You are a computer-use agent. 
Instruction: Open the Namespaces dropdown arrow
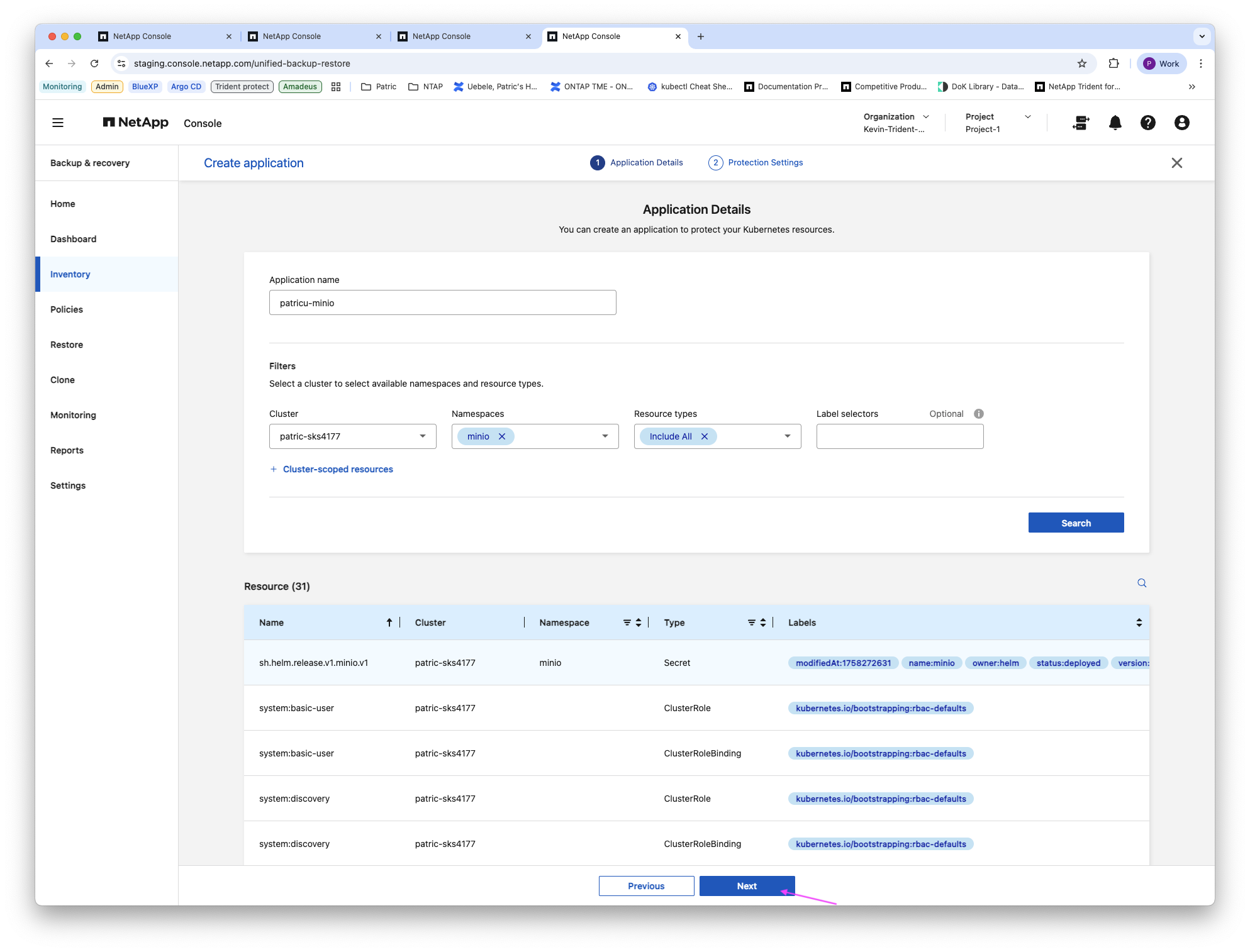[605, 436]
